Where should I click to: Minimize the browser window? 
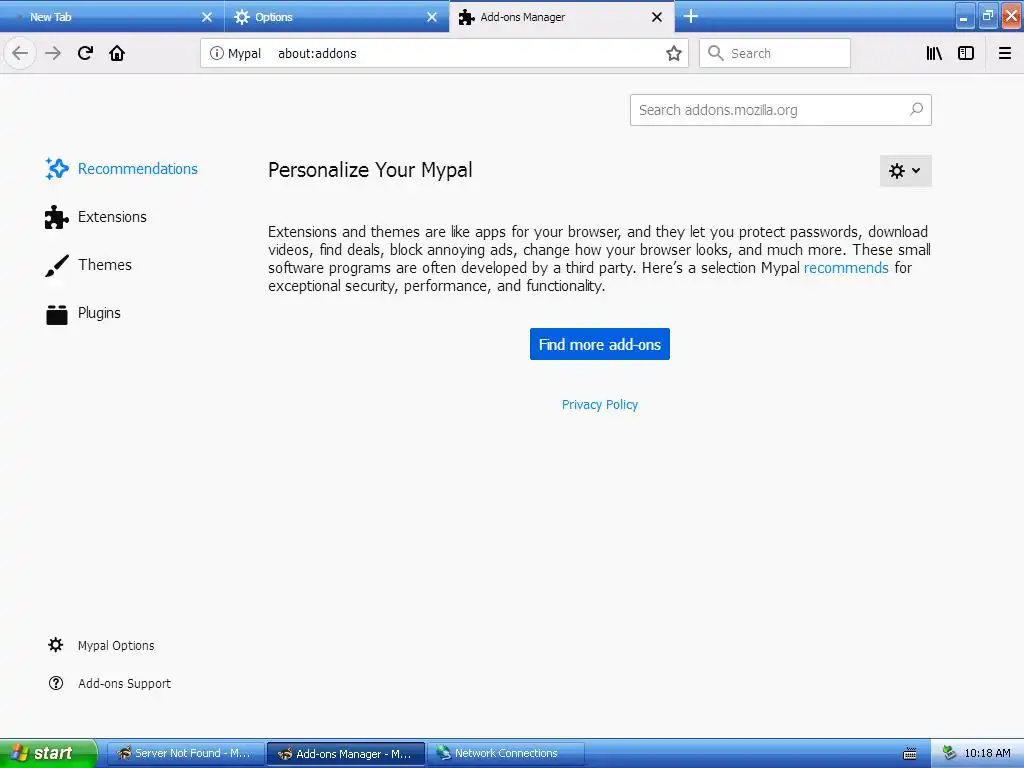click(x=964, y=17)
